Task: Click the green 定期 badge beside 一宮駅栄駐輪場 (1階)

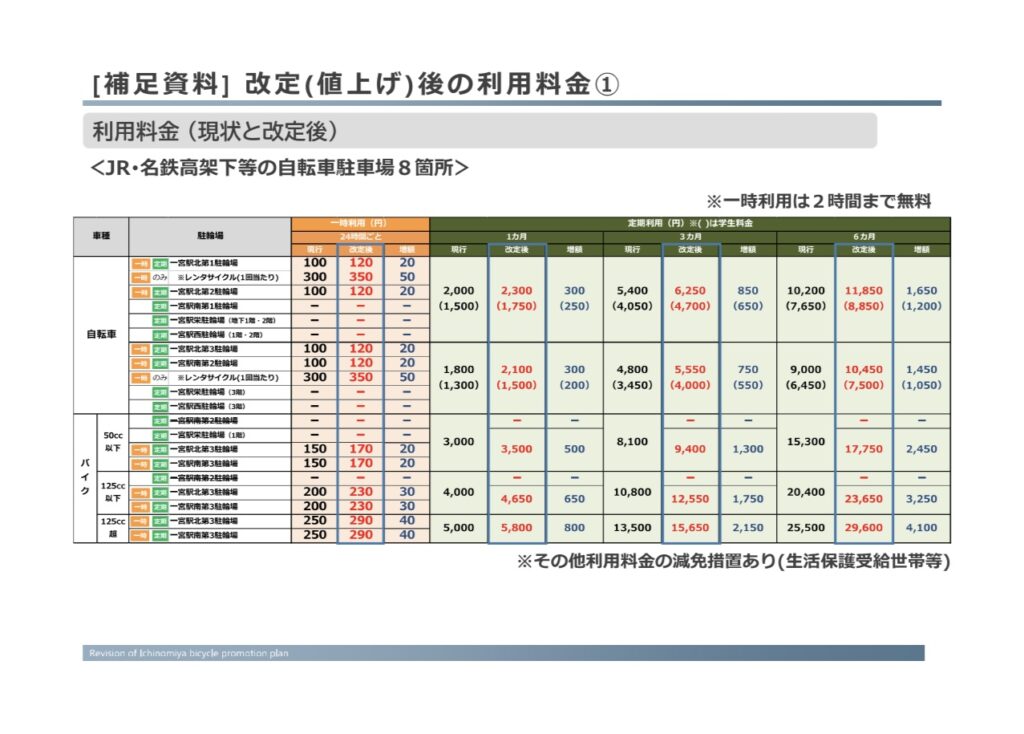Action: [x=159, y=435]
